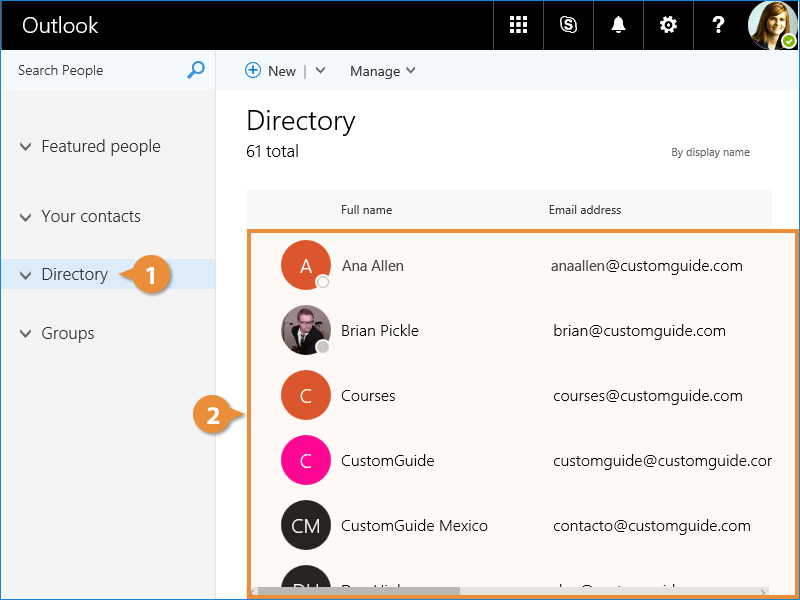Click the search magnifier icon

click(x=196, y=70)
